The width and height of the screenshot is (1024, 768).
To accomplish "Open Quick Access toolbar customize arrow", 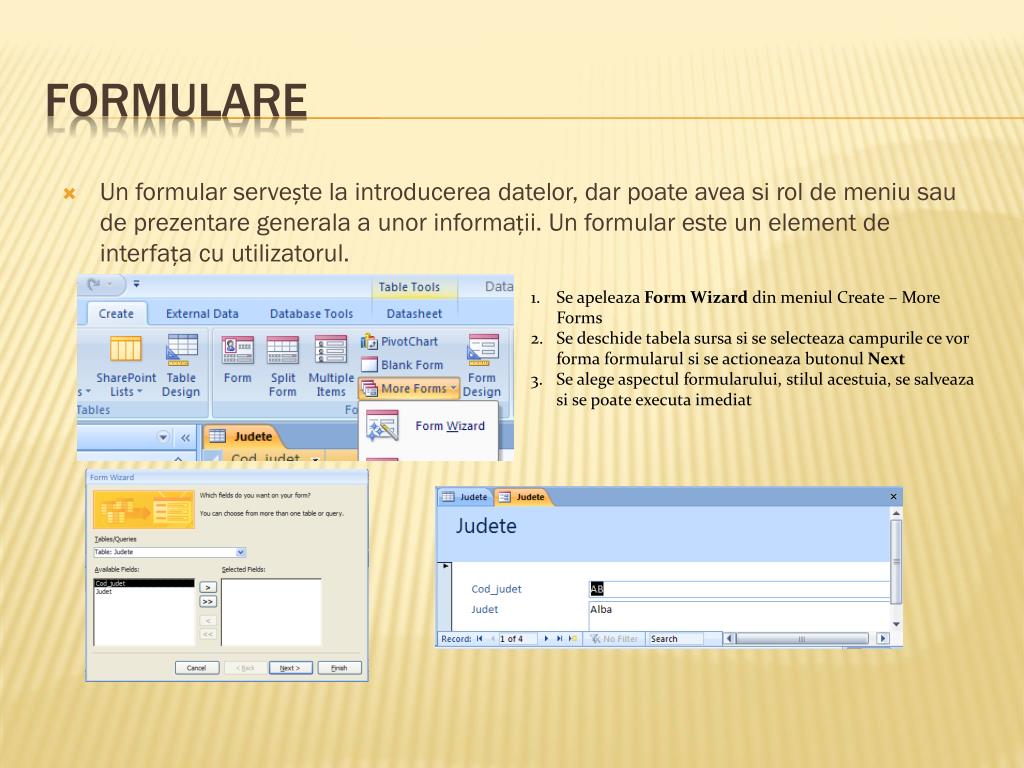I will point(136,283).
